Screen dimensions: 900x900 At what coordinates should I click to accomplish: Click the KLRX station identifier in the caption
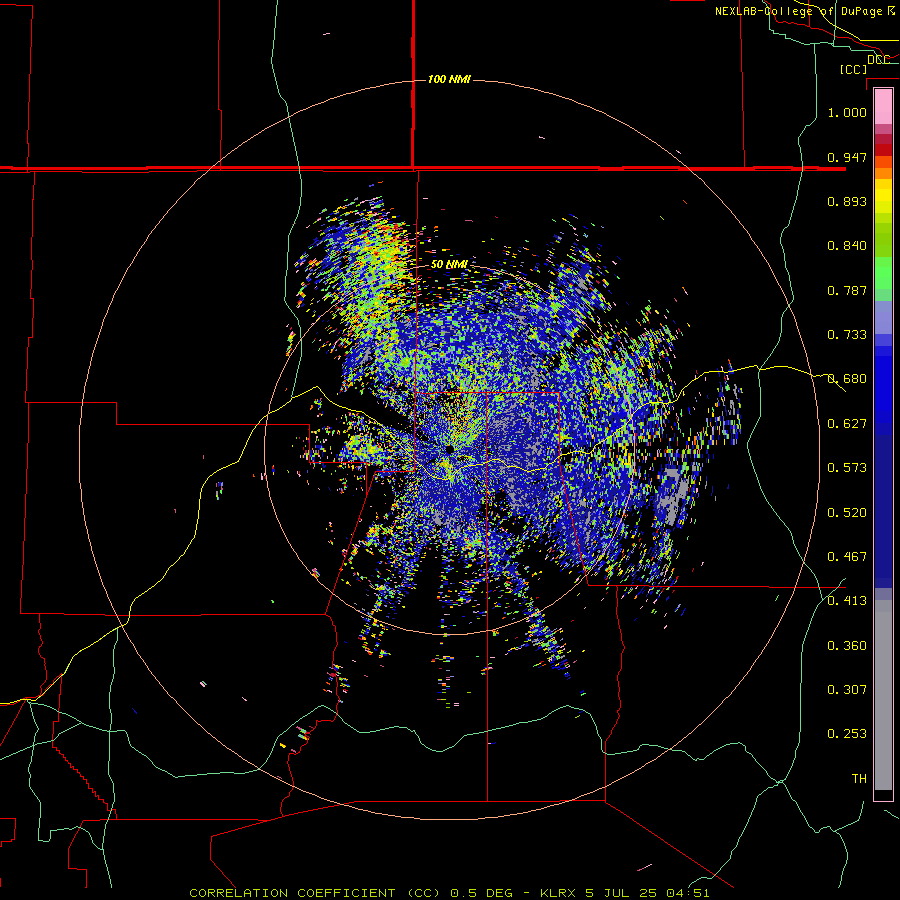(560, 893)
